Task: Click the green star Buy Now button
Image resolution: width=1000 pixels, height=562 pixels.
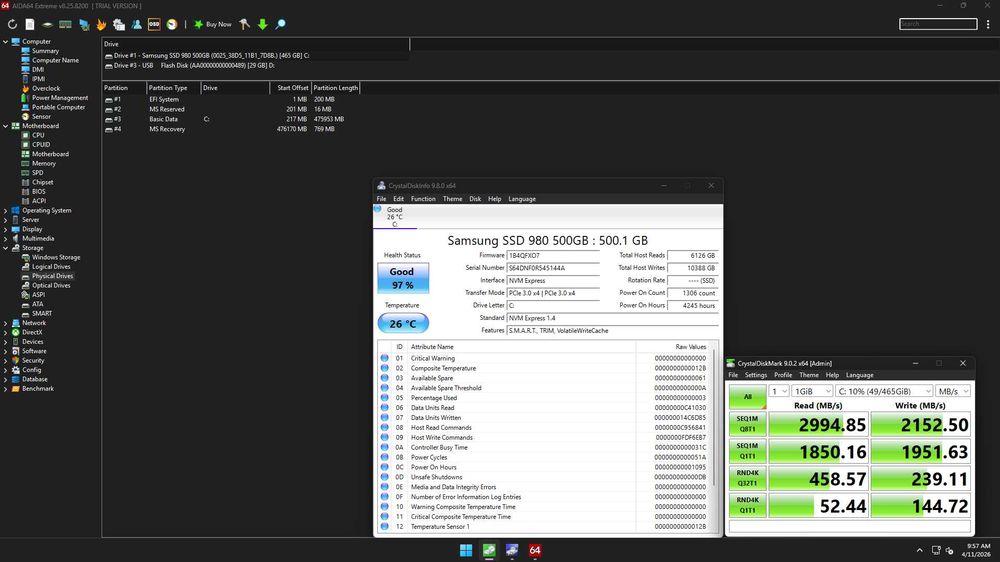Action: click(x=213, y=24)
